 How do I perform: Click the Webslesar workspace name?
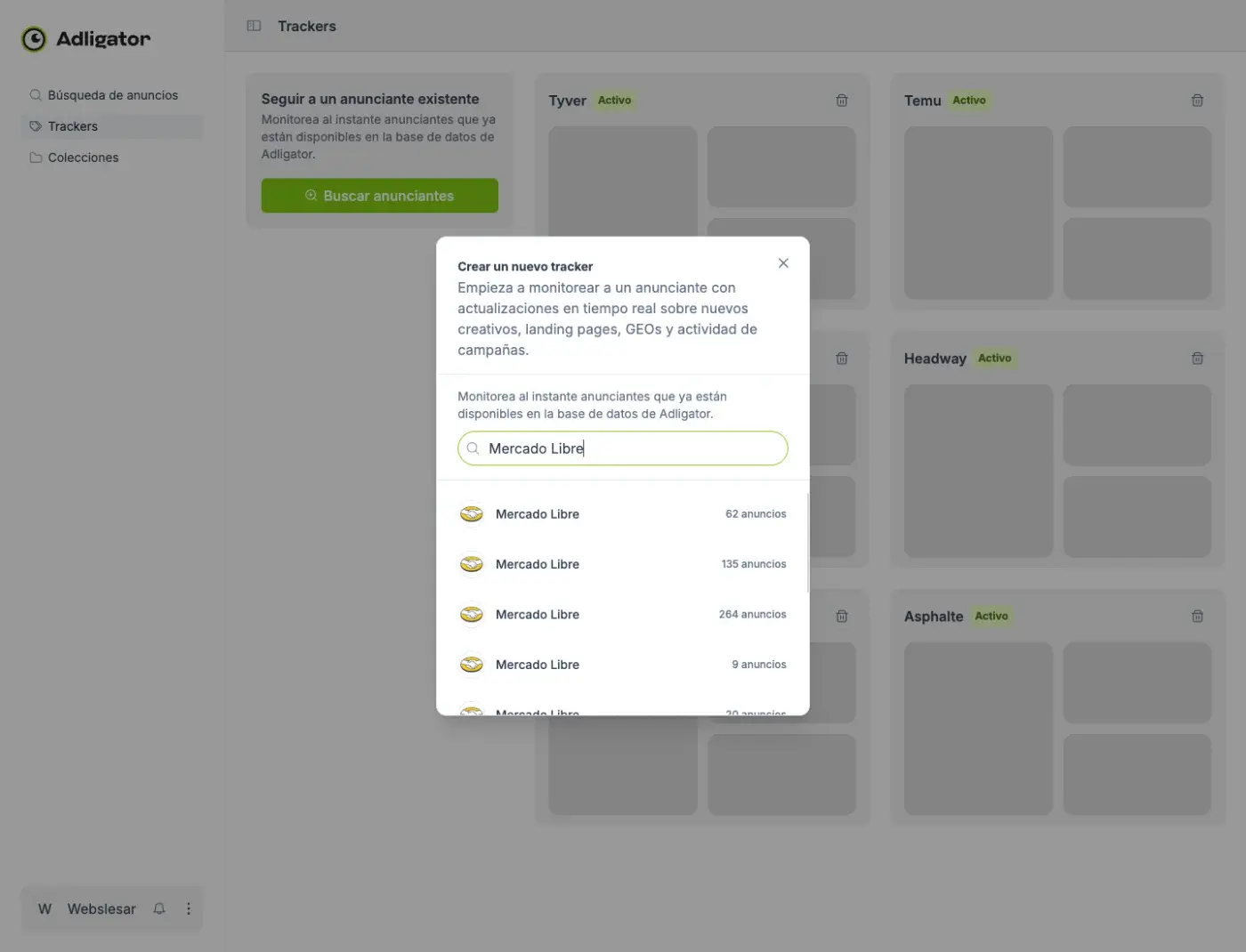tap(101, 909)
